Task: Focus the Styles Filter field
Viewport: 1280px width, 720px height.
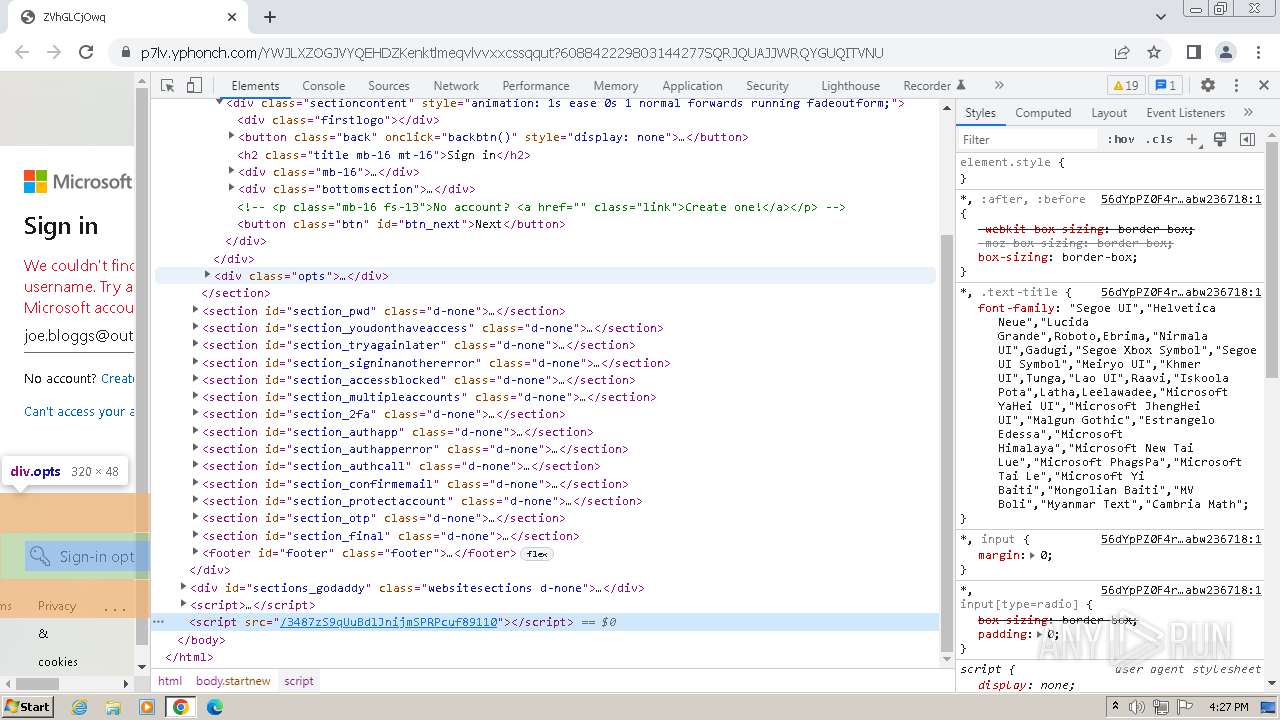Action: 1028,140
